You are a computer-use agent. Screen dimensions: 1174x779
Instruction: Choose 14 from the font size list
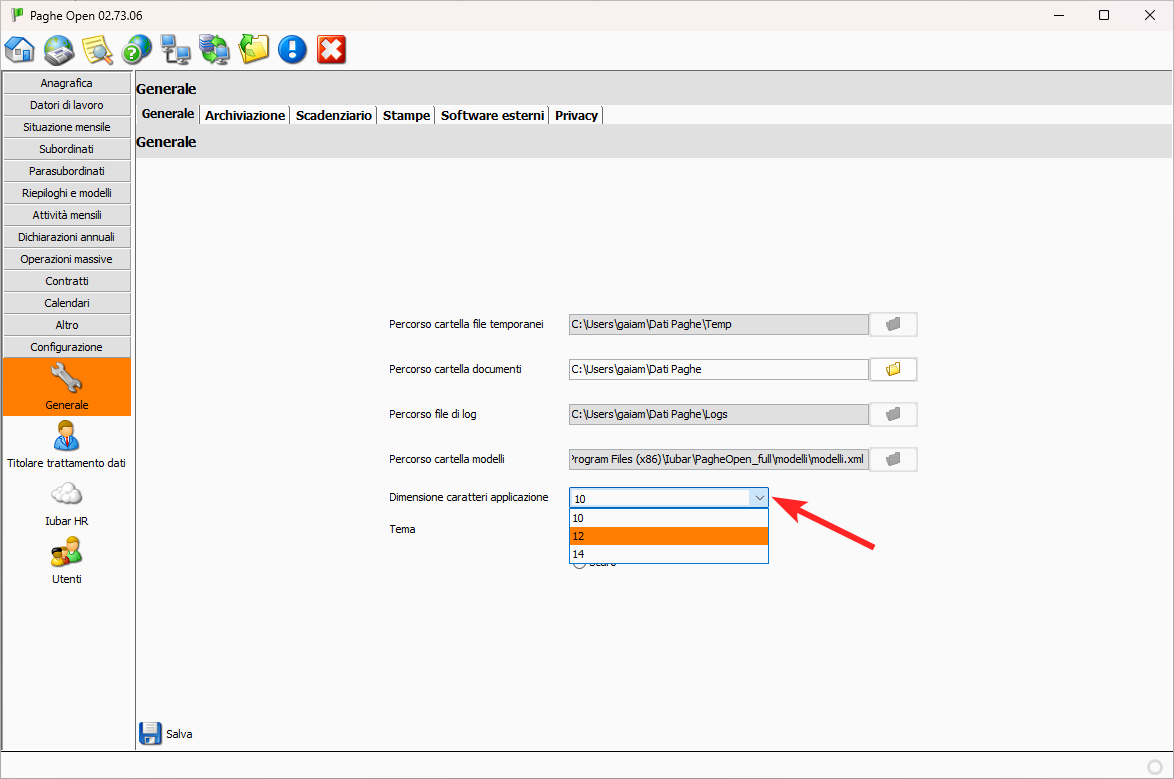(x=668, y=554)
